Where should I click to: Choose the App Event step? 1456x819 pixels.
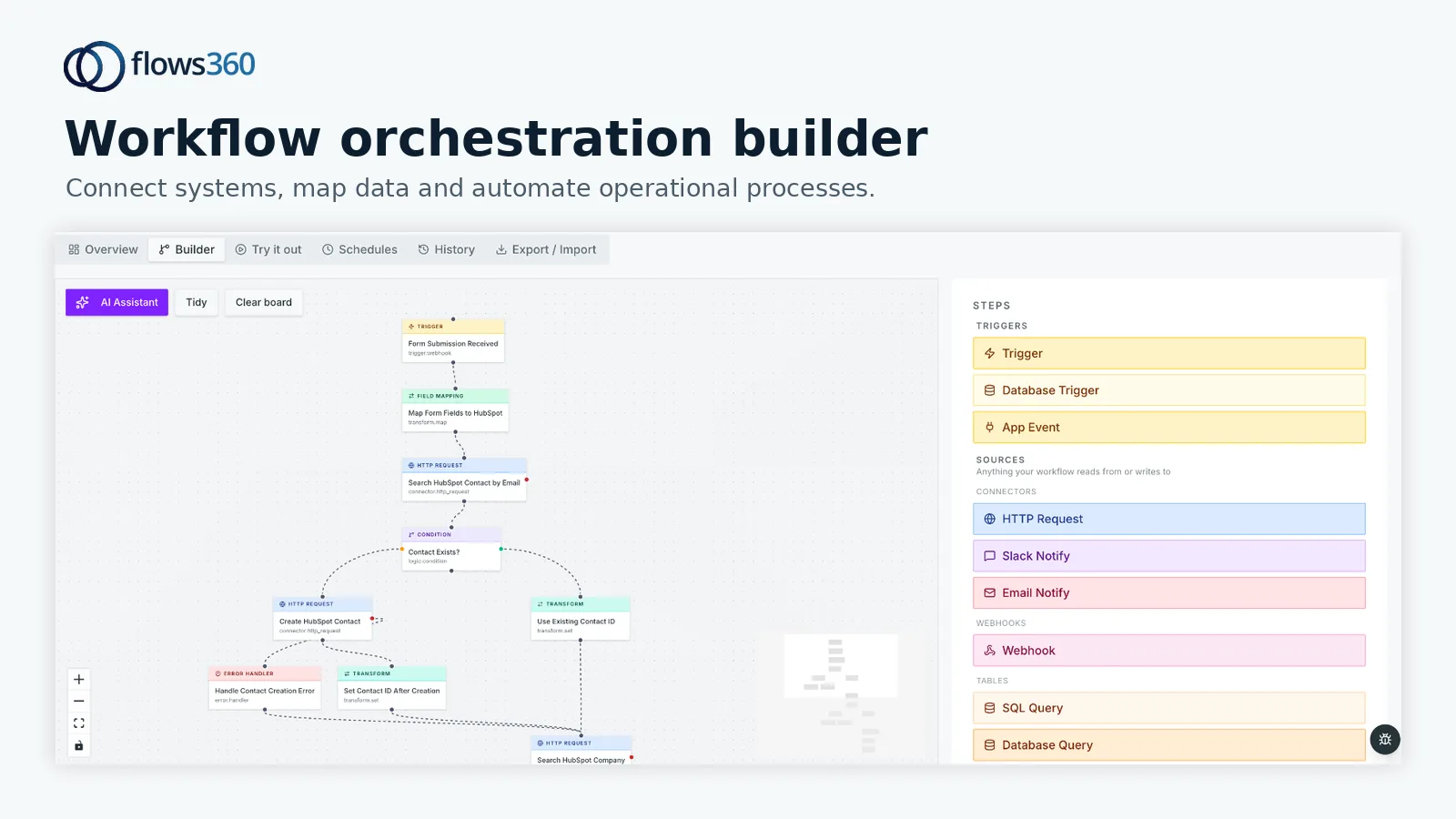tap(1169, 428)
